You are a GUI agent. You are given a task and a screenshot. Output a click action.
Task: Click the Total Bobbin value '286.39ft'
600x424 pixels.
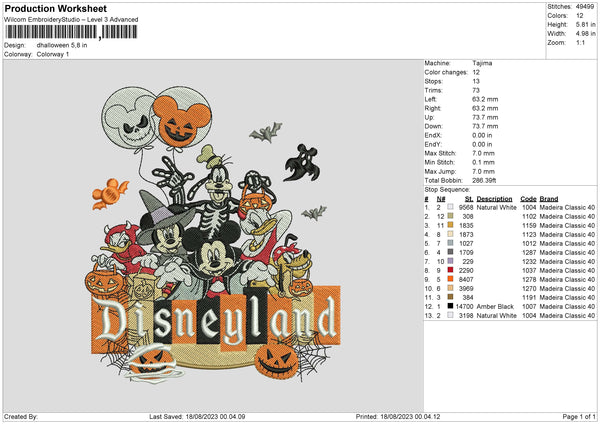pos(484,180)
